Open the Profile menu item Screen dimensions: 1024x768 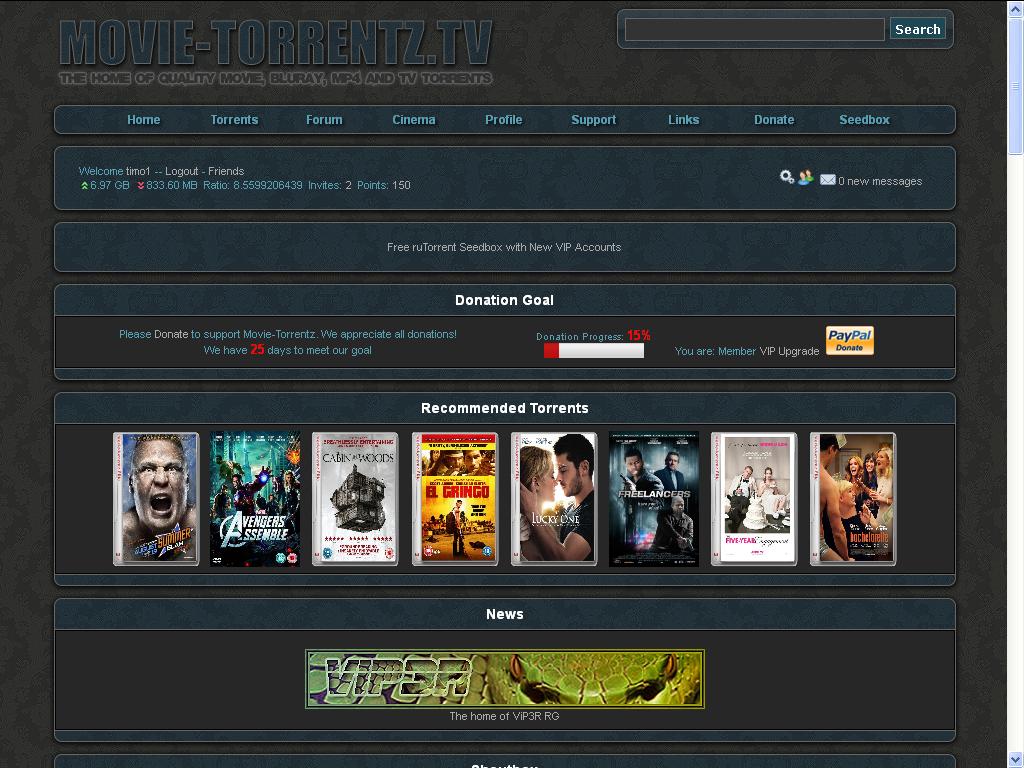click(x=504, y=120)
